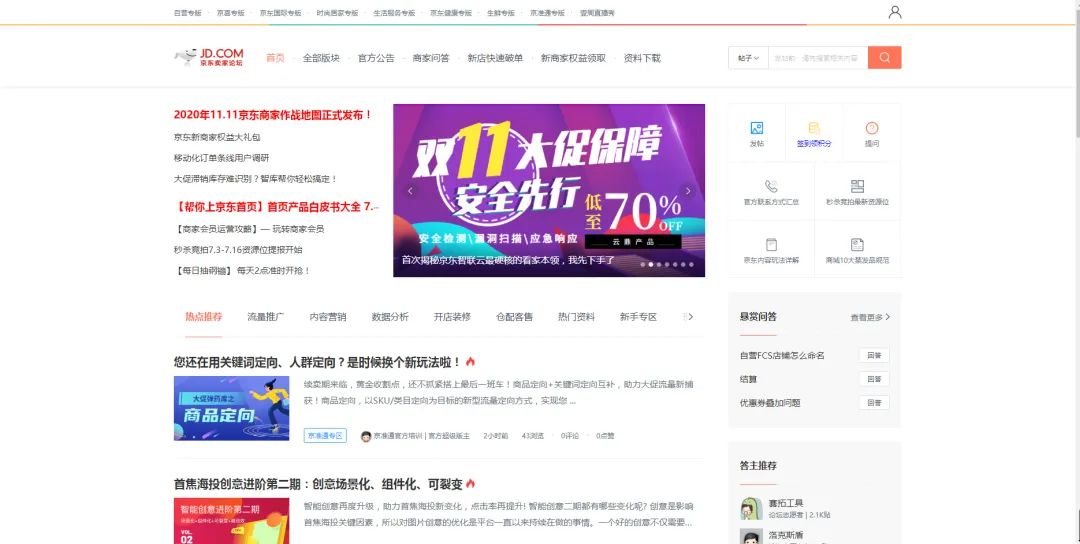Switch to 开店装修 tab

(x=452, y=317)
